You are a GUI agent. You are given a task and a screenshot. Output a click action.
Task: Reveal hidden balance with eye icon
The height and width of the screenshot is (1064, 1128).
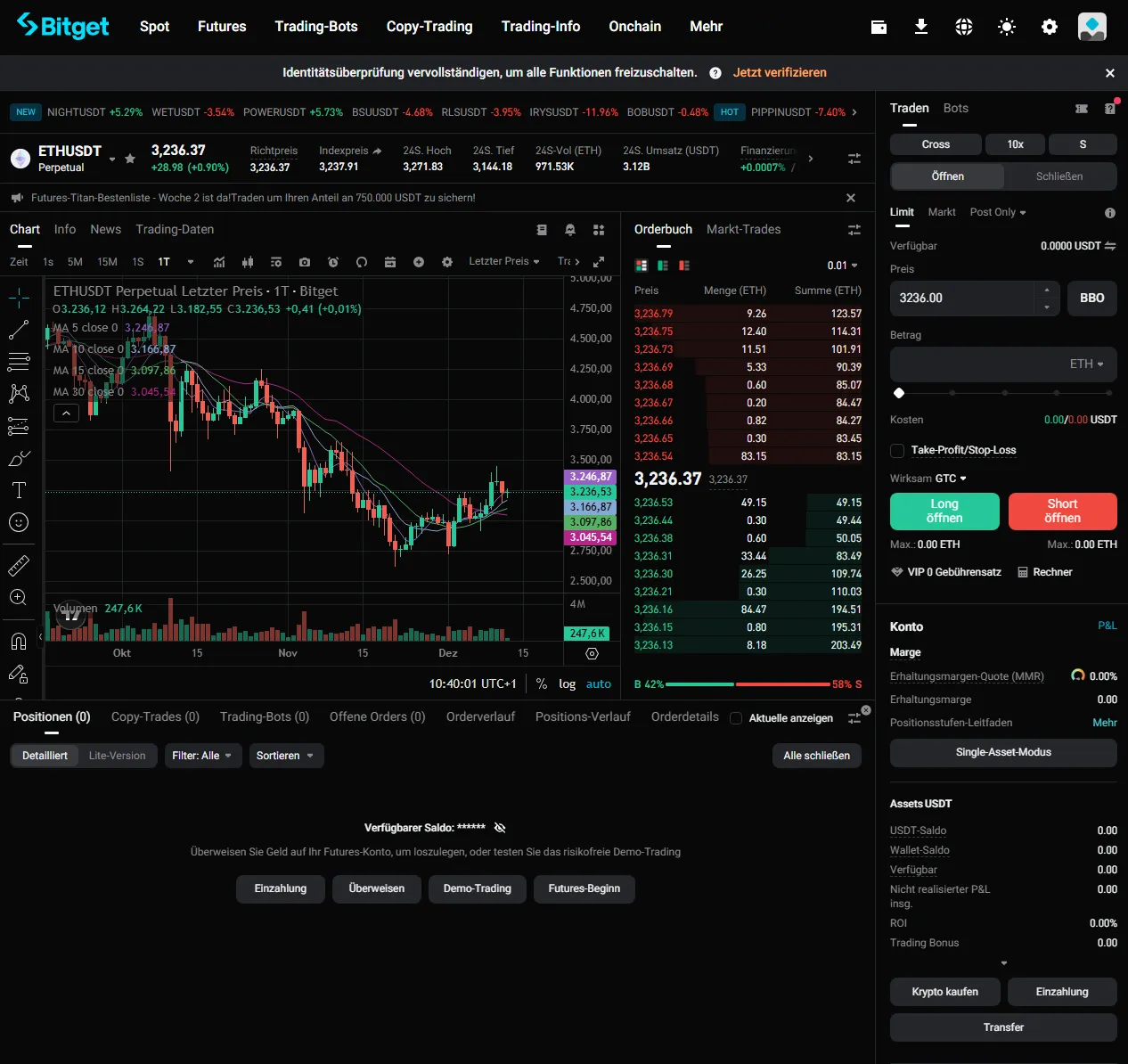pyautogui.click(x=500, y=828)
